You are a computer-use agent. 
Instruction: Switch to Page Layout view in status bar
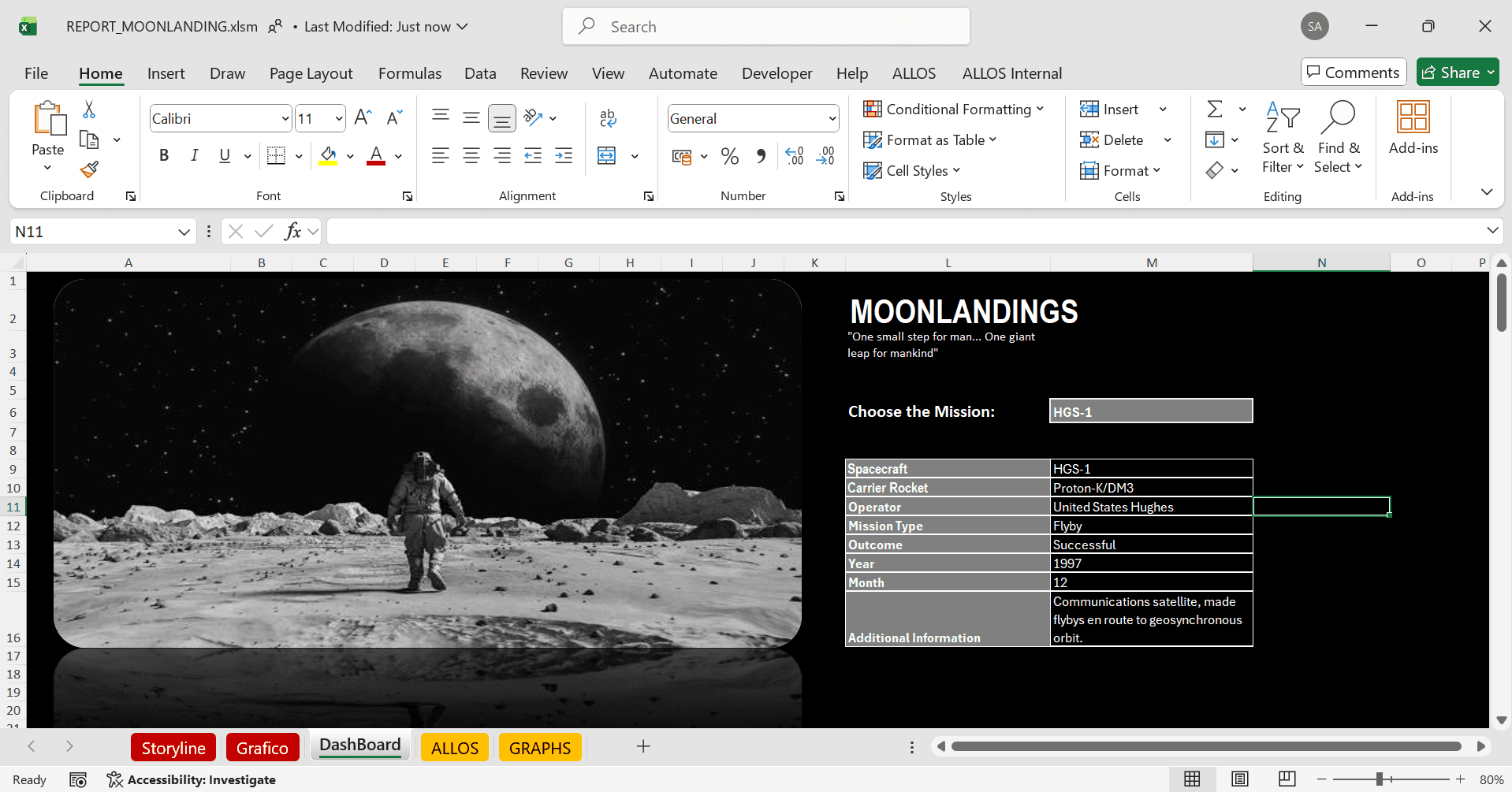click(1239, 779)
